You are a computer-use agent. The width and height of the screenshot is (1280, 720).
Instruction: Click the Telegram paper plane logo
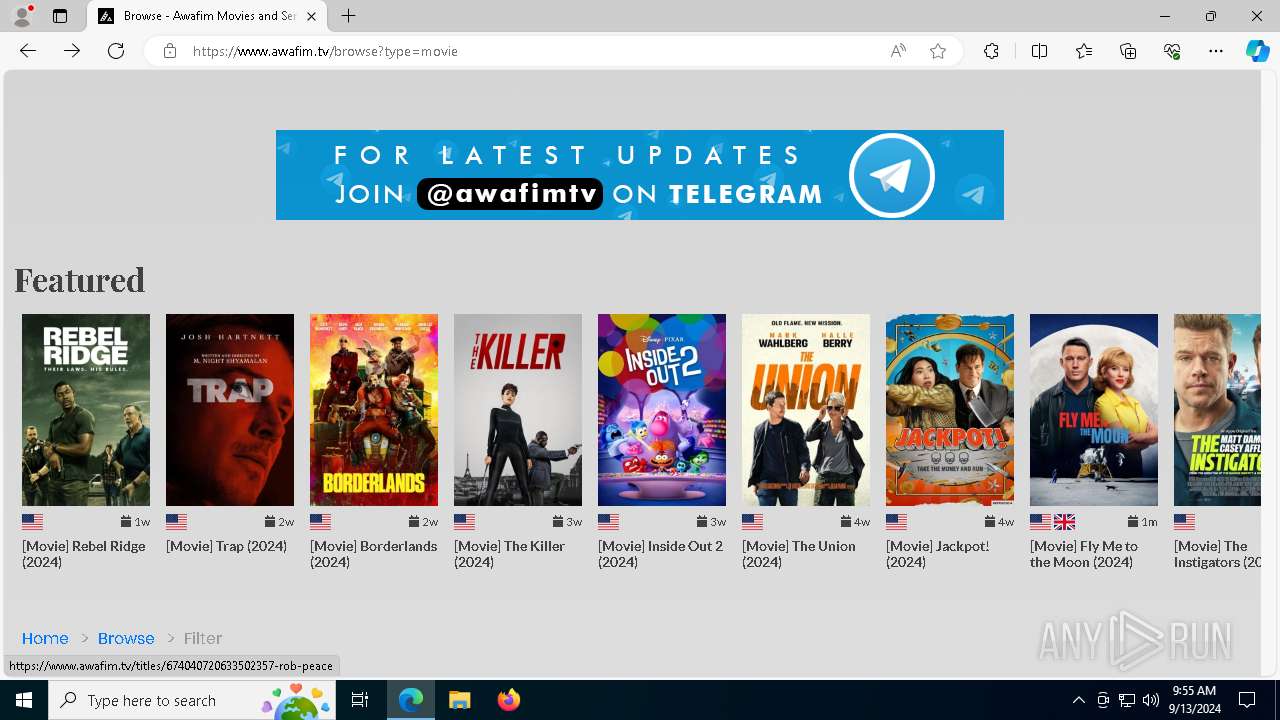tap(892, 175)
